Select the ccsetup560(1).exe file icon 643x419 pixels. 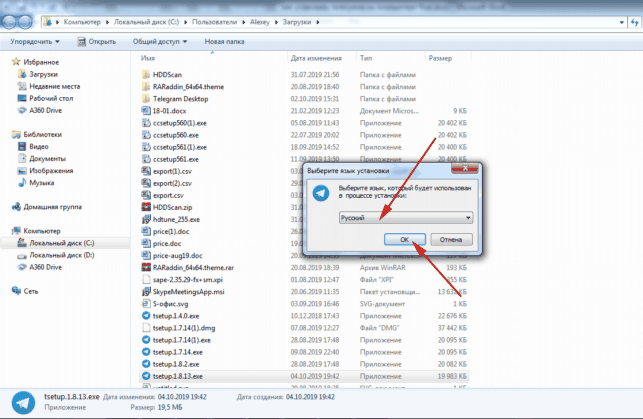coord(146,123)
